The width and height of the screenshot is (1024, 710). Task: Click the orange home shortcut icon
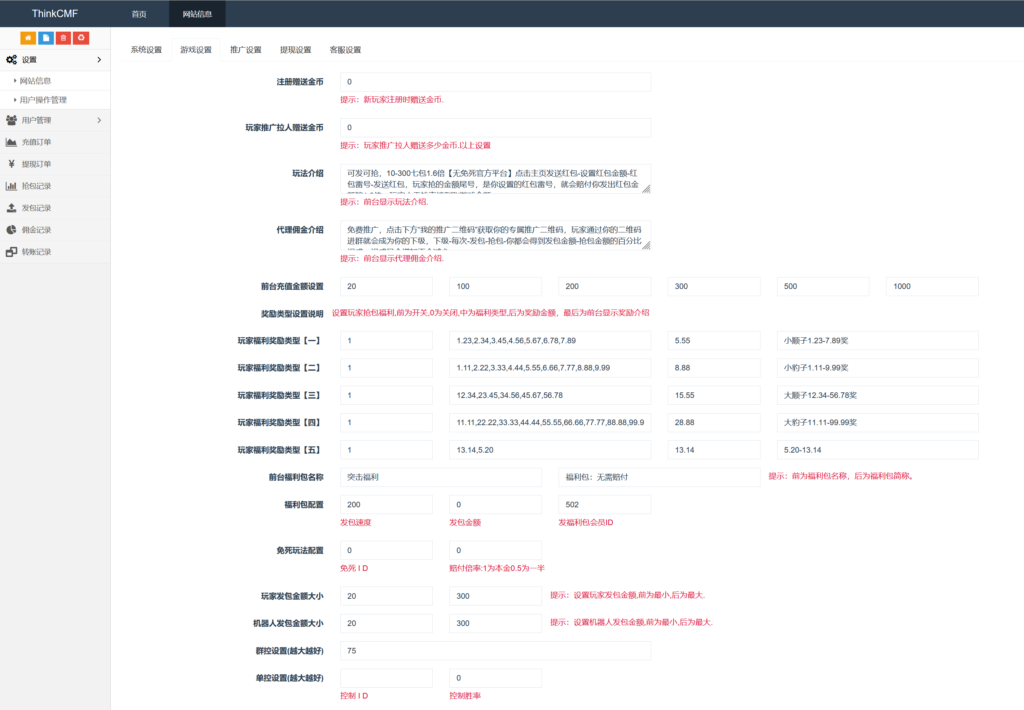click(x=28, y=38)
